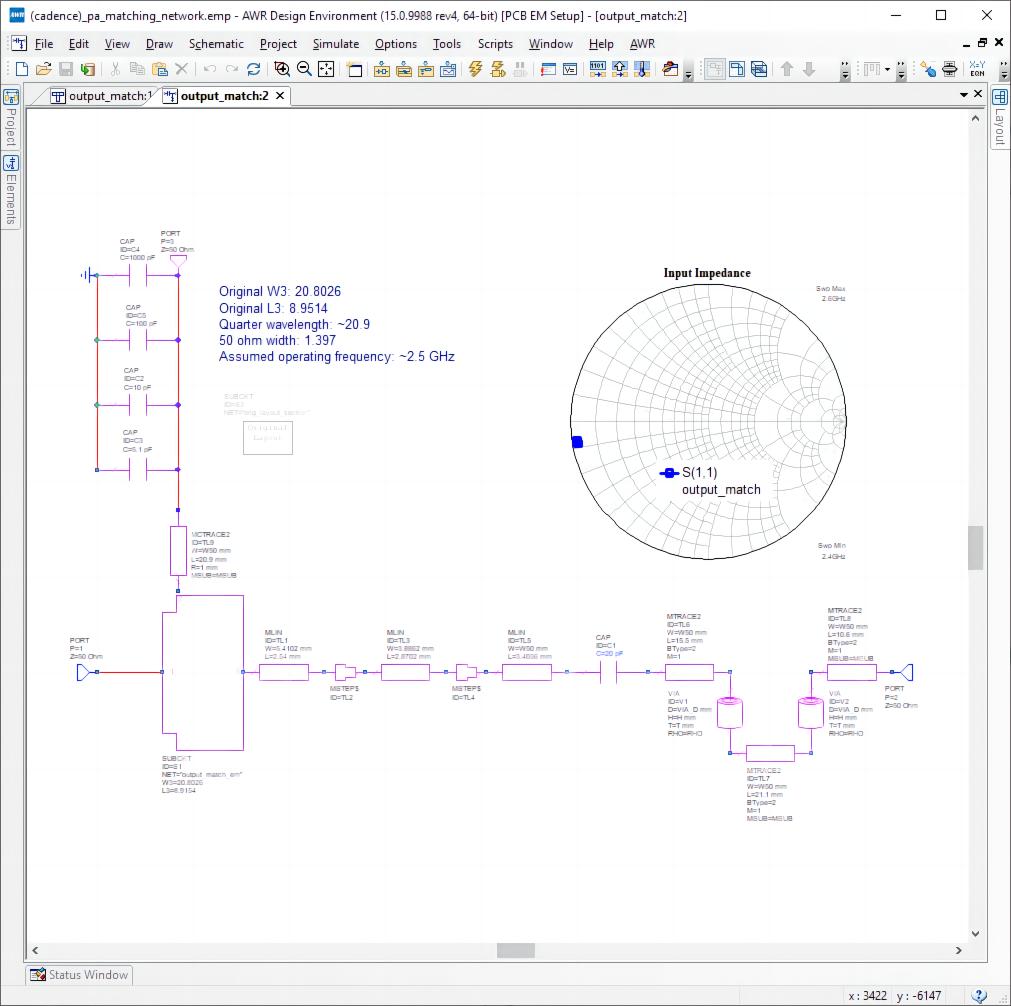Image resolution: width=1011 pixels, height=1006 pixels.
Task: Open the Simulate menu
Action: point(336,44)
